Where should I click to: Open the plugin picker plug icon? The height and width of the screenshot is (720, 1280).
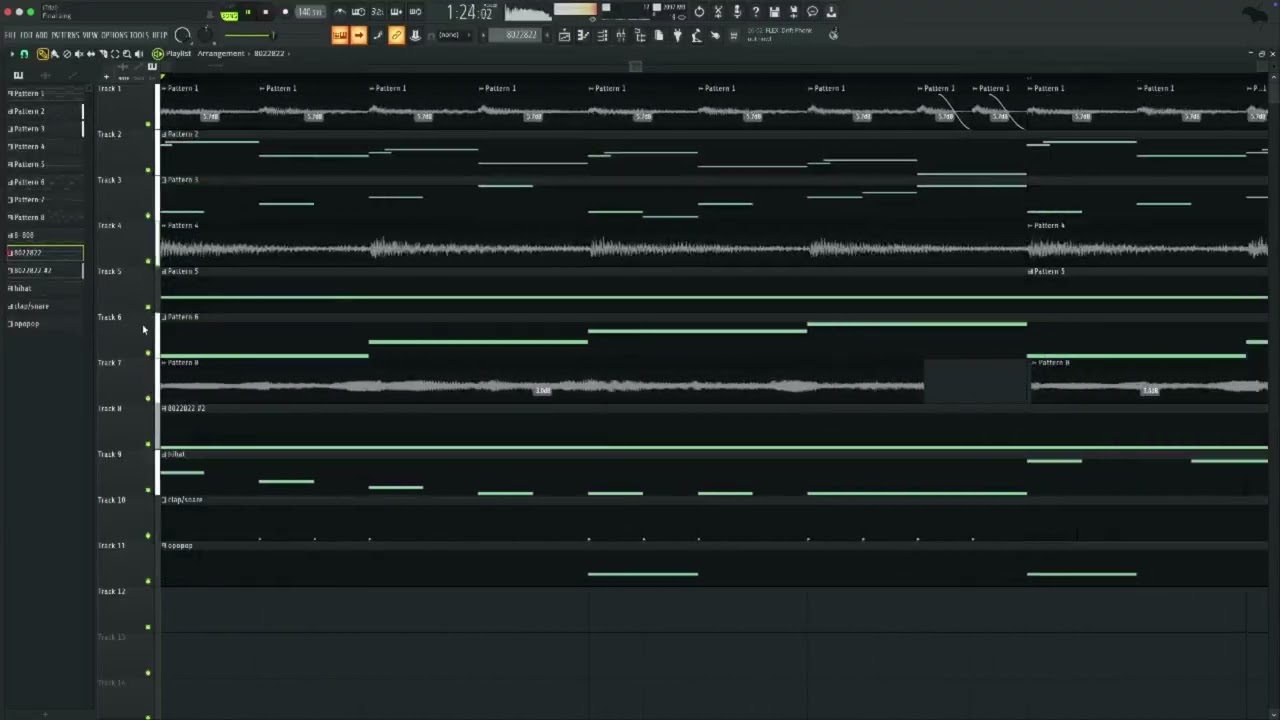coord(677,35)
